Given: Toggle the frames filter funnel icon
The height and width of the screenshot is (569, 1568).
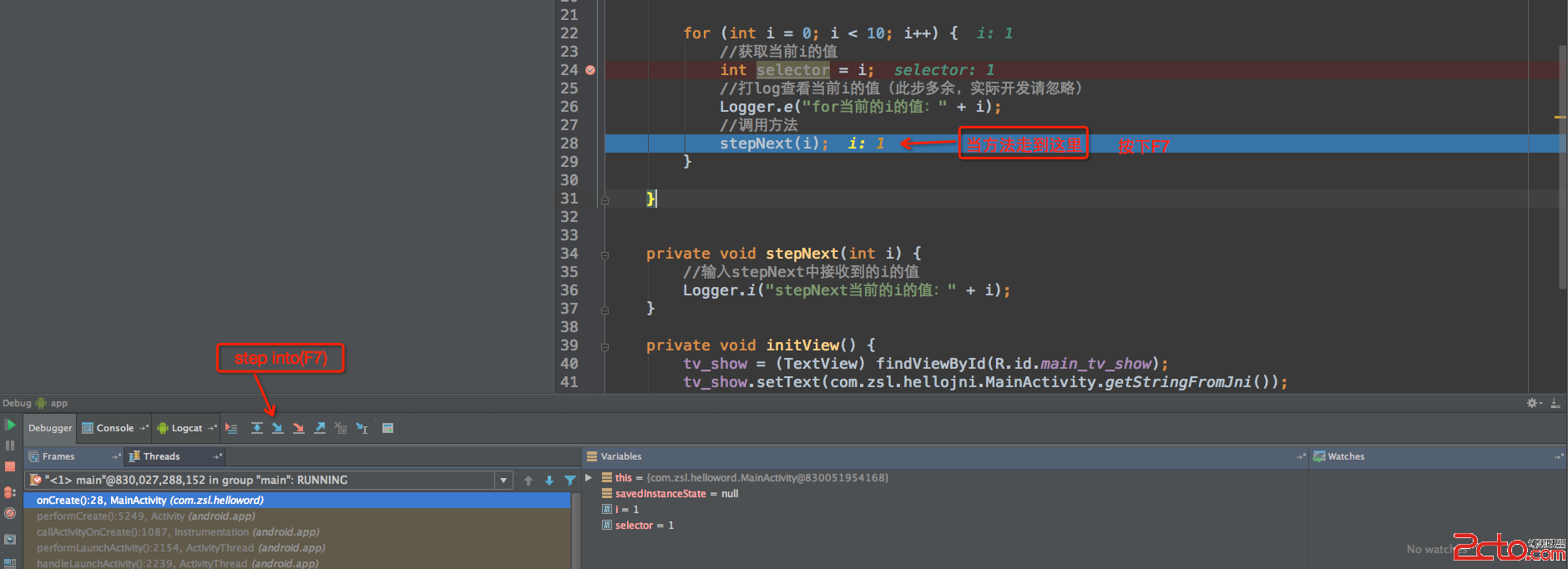Looking at the screenshot, I should pos(569,481).
